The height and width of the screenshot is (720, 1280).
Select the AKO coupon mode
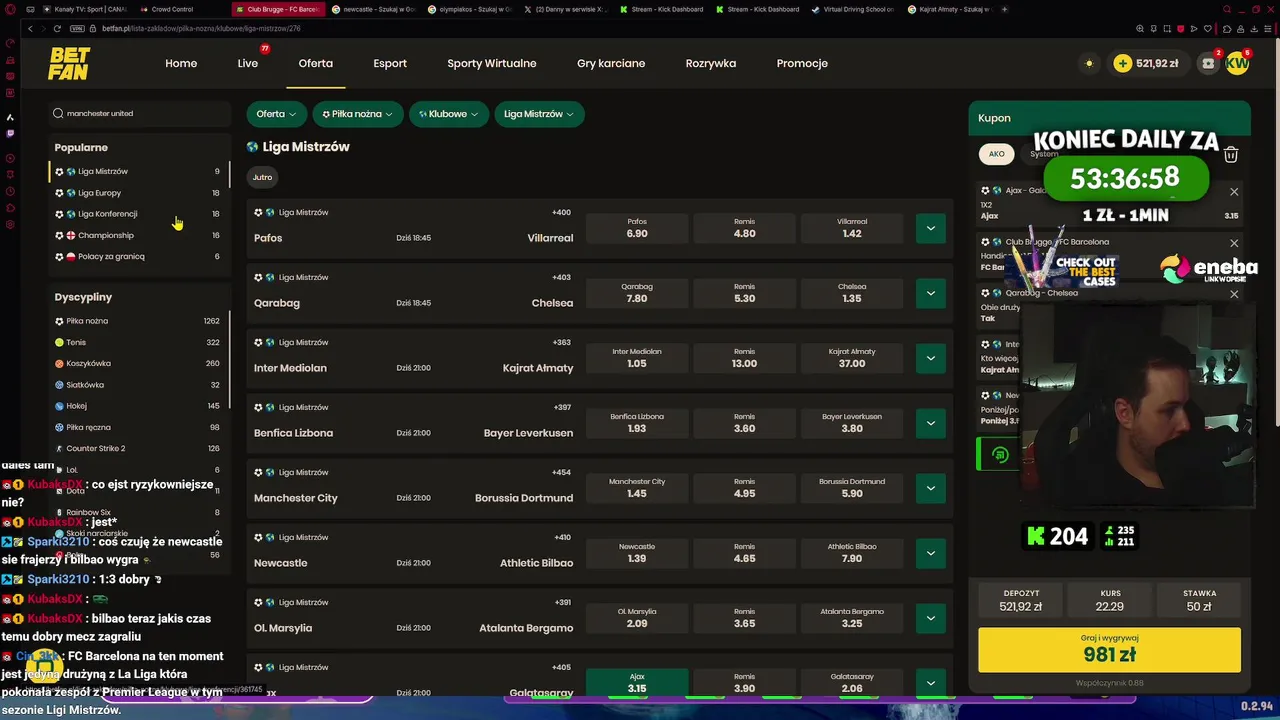tap(997, 154)
